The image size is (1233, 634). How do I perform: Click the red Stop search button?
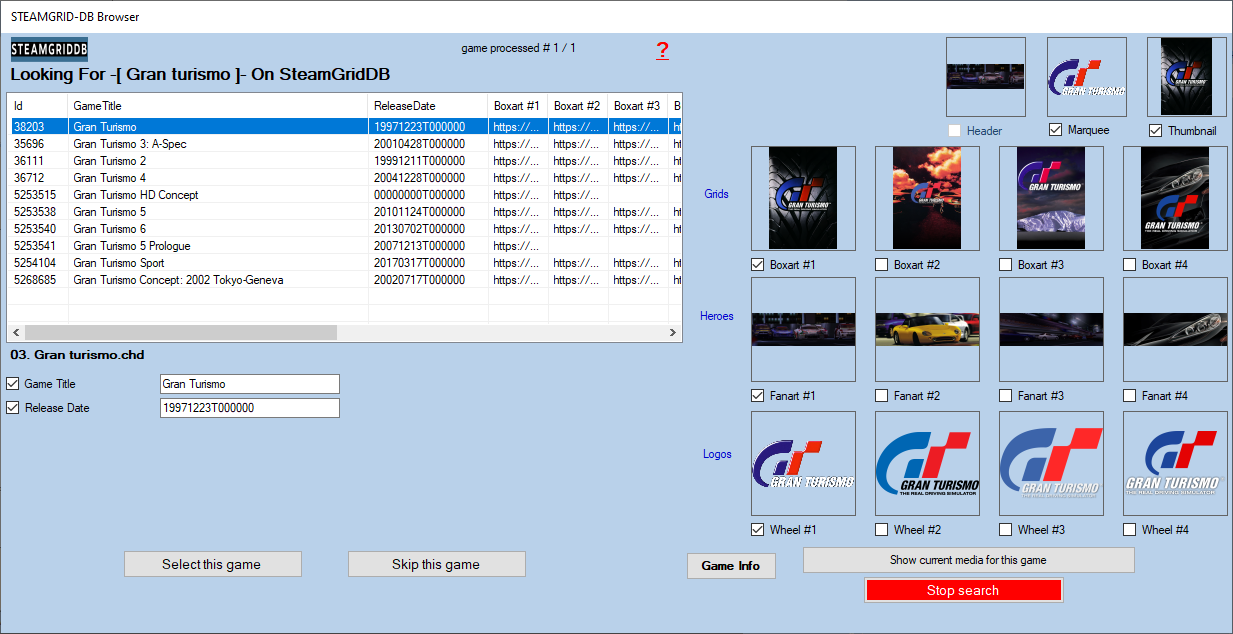coord(962,591)
